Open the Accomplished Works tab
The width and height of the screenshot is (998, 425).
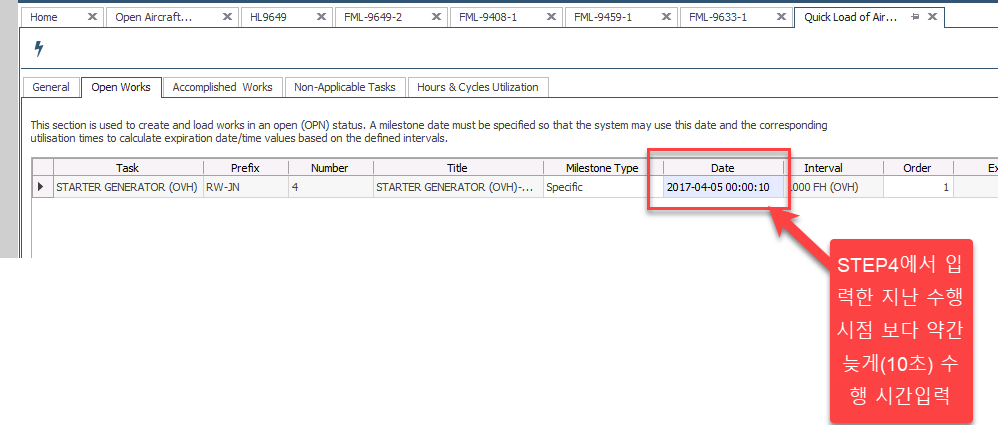click(x=222, y=87)
